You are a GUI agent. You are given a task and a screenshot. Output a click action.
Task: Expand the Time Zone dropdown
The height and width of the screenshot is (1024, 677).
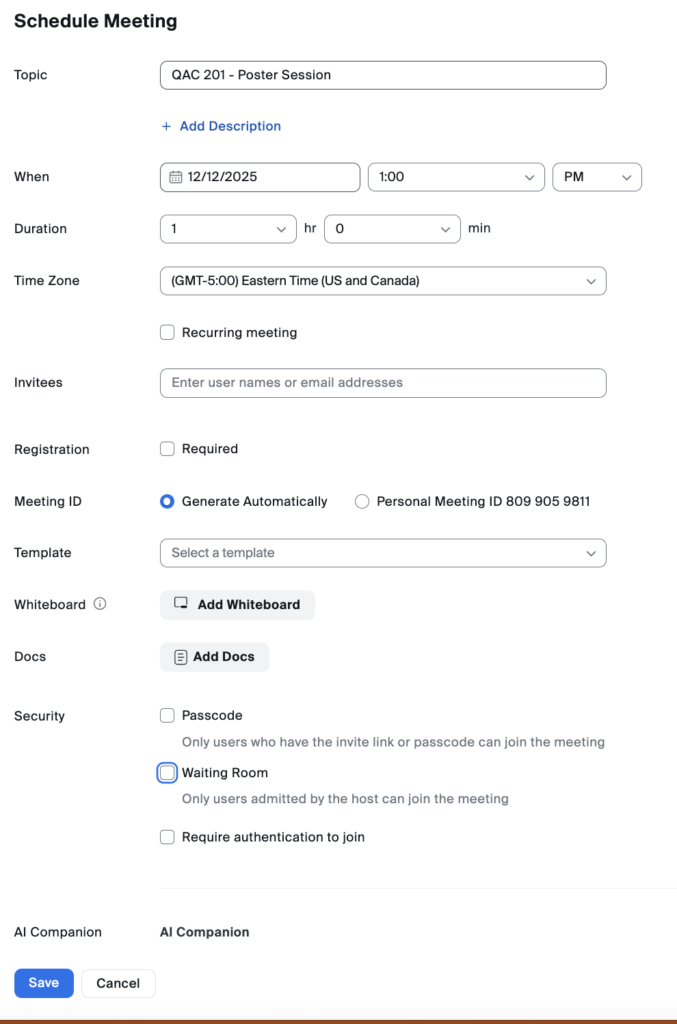pos(383,281)
